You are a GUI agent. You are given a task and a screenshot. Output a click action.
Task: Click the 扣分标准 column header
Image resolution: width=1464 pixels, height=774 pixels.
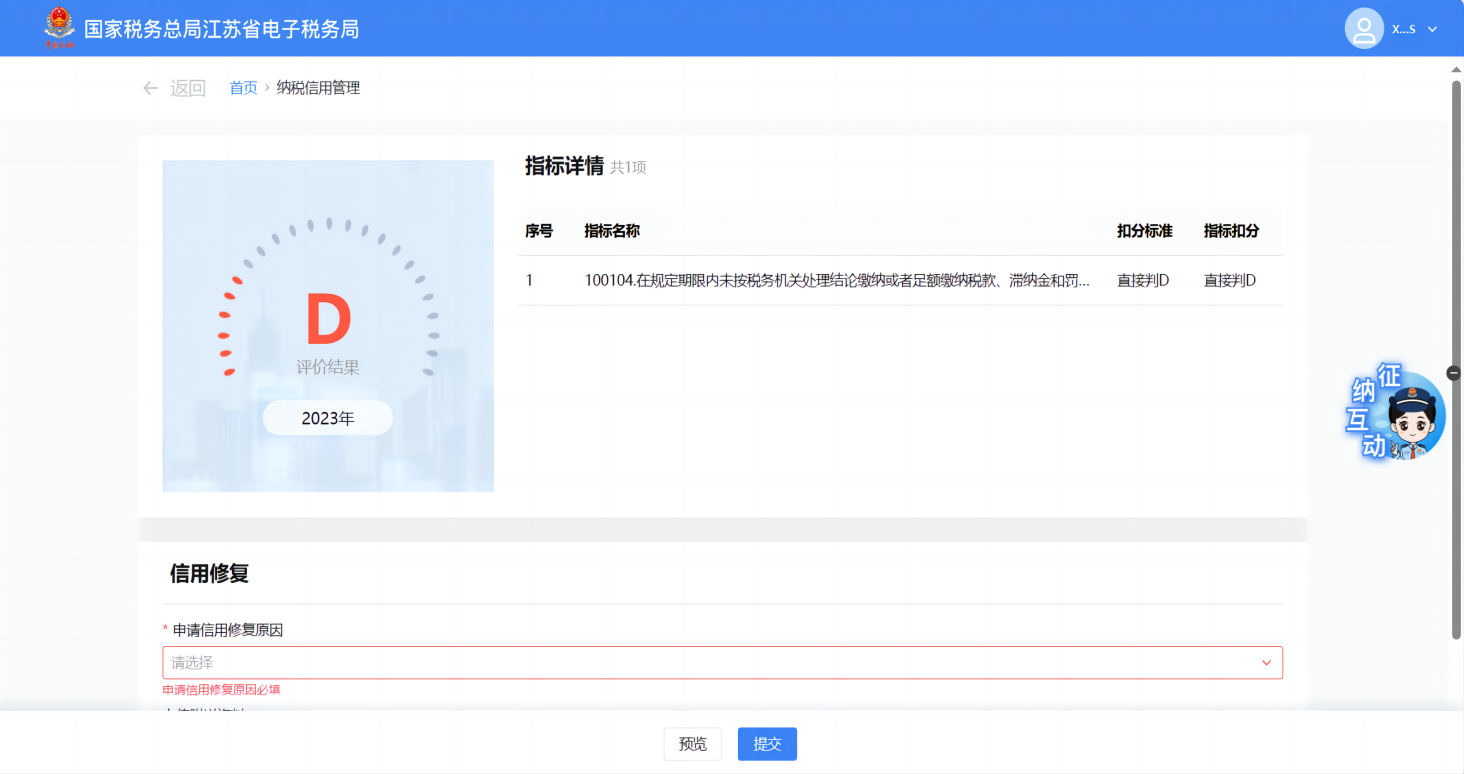tap(1144, 231)
